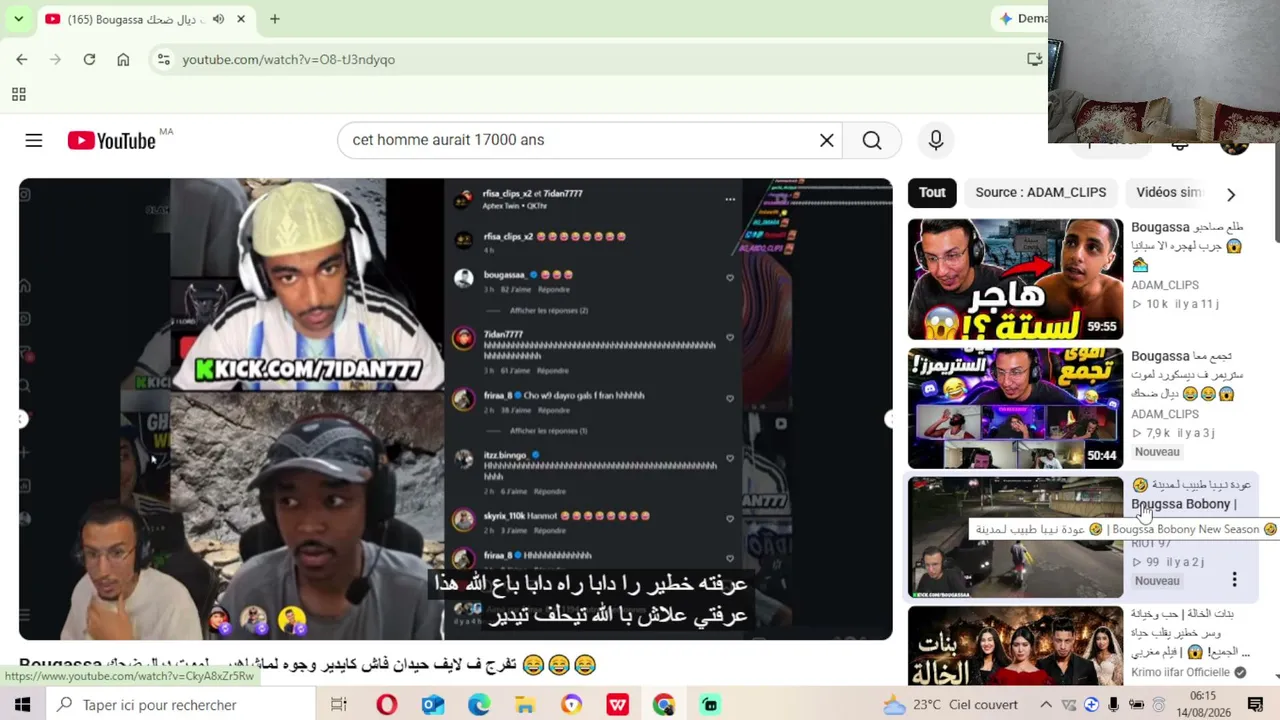This screenshot has height=720, width=1280.
Task: Click the address bar URL
Action: (x=288, y=60)
